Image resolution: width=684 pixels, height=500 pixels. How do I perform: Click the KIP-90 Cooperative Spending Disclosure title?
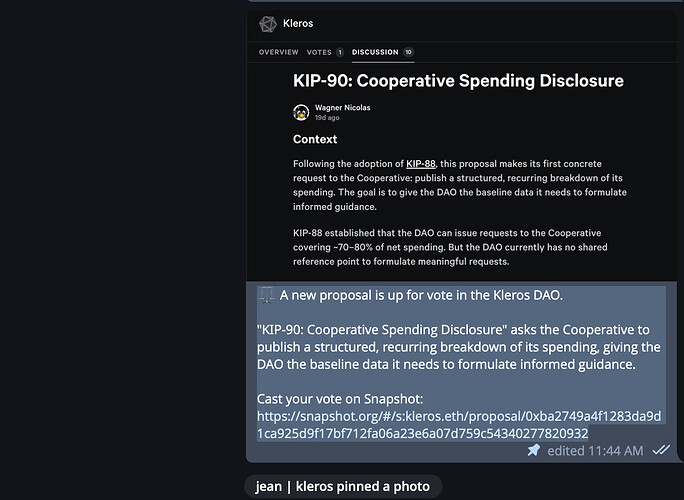click(458, 81)
